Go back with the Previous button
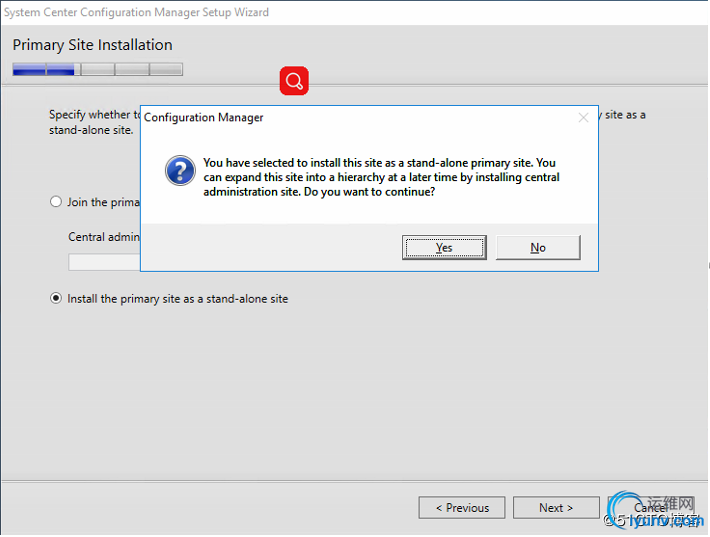Image resolution: width=710 pixels, height=537 pixels. 462,508
